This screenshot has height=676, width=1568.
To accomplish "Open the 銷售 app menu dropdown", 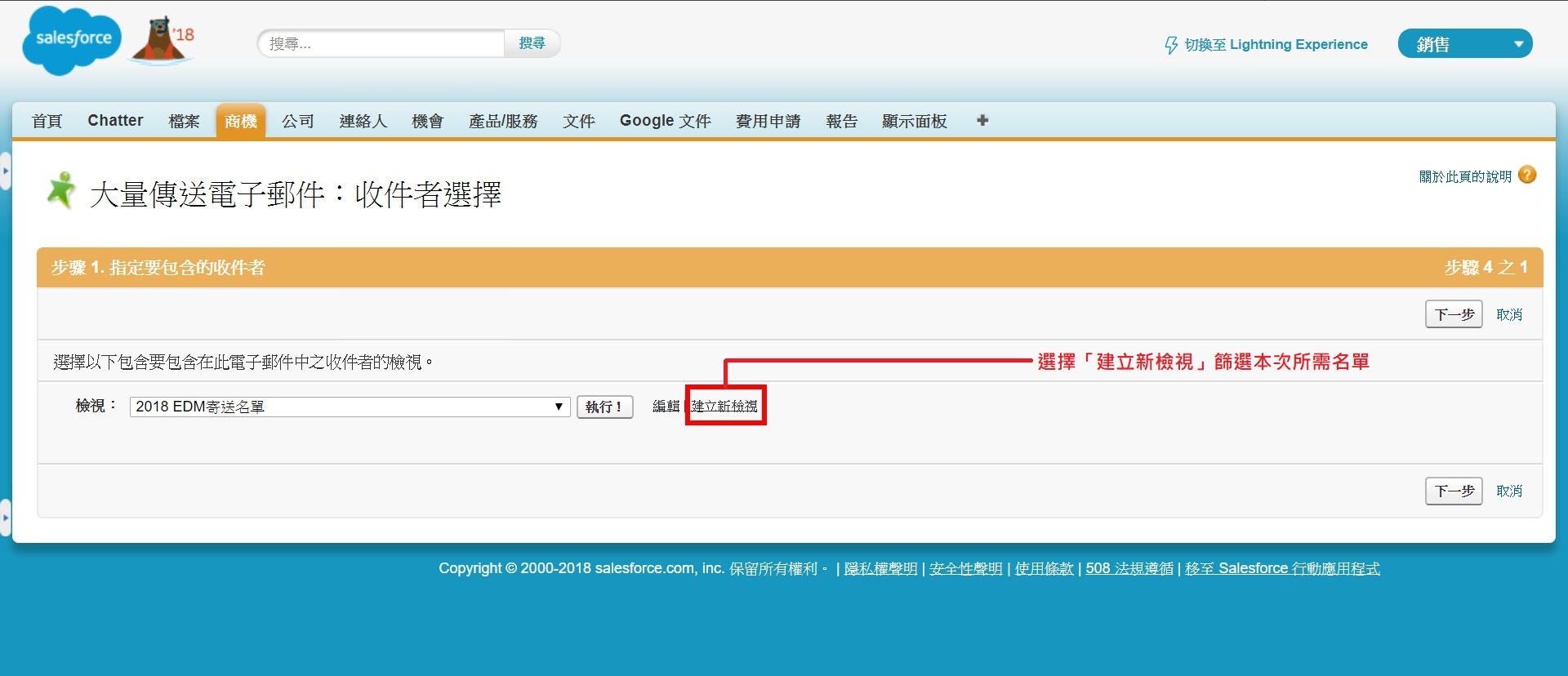I will click(1465, 44).
